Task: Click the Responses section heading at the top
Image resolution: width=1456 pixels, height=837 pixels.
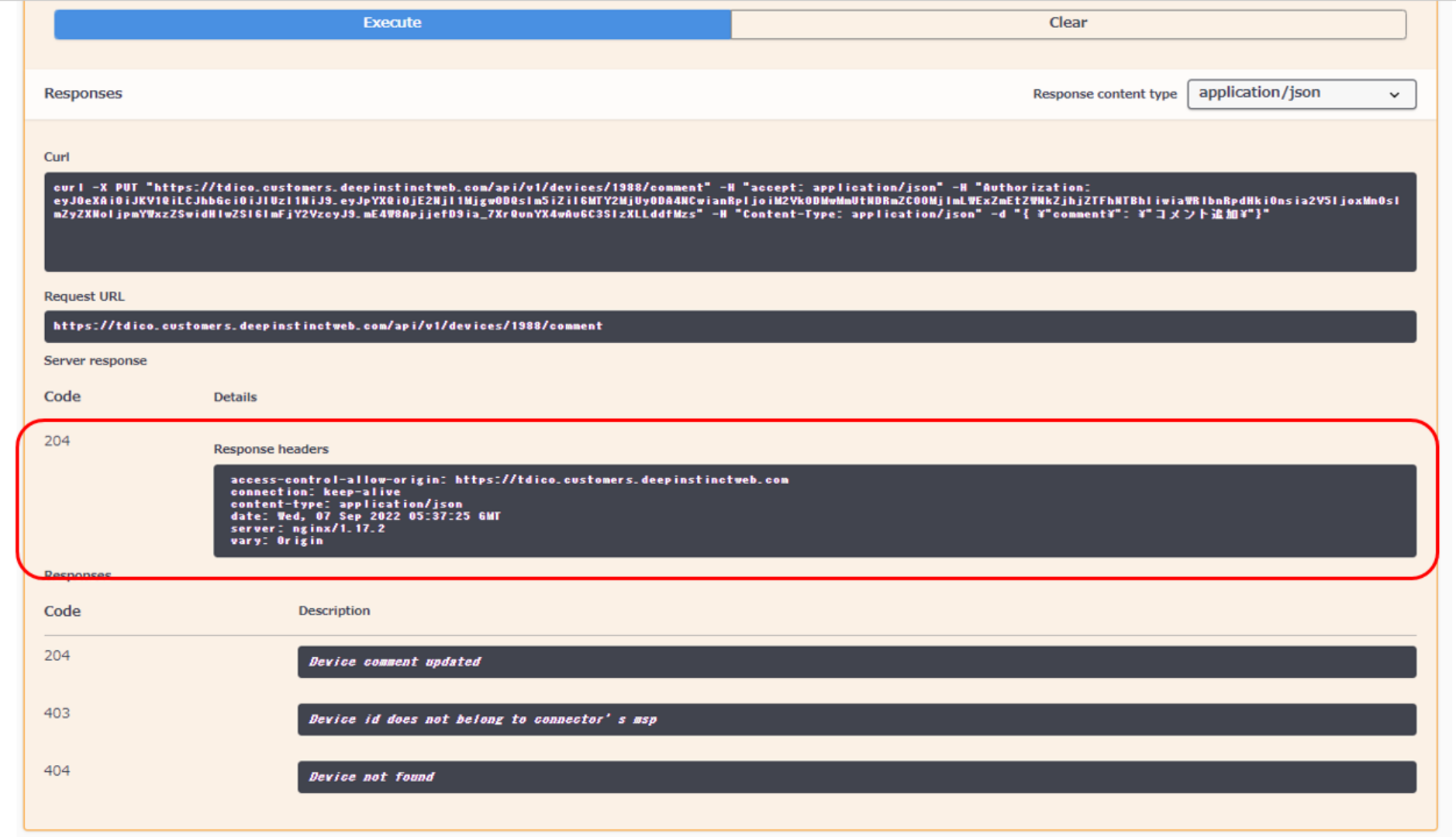Action: coord(83,93)
